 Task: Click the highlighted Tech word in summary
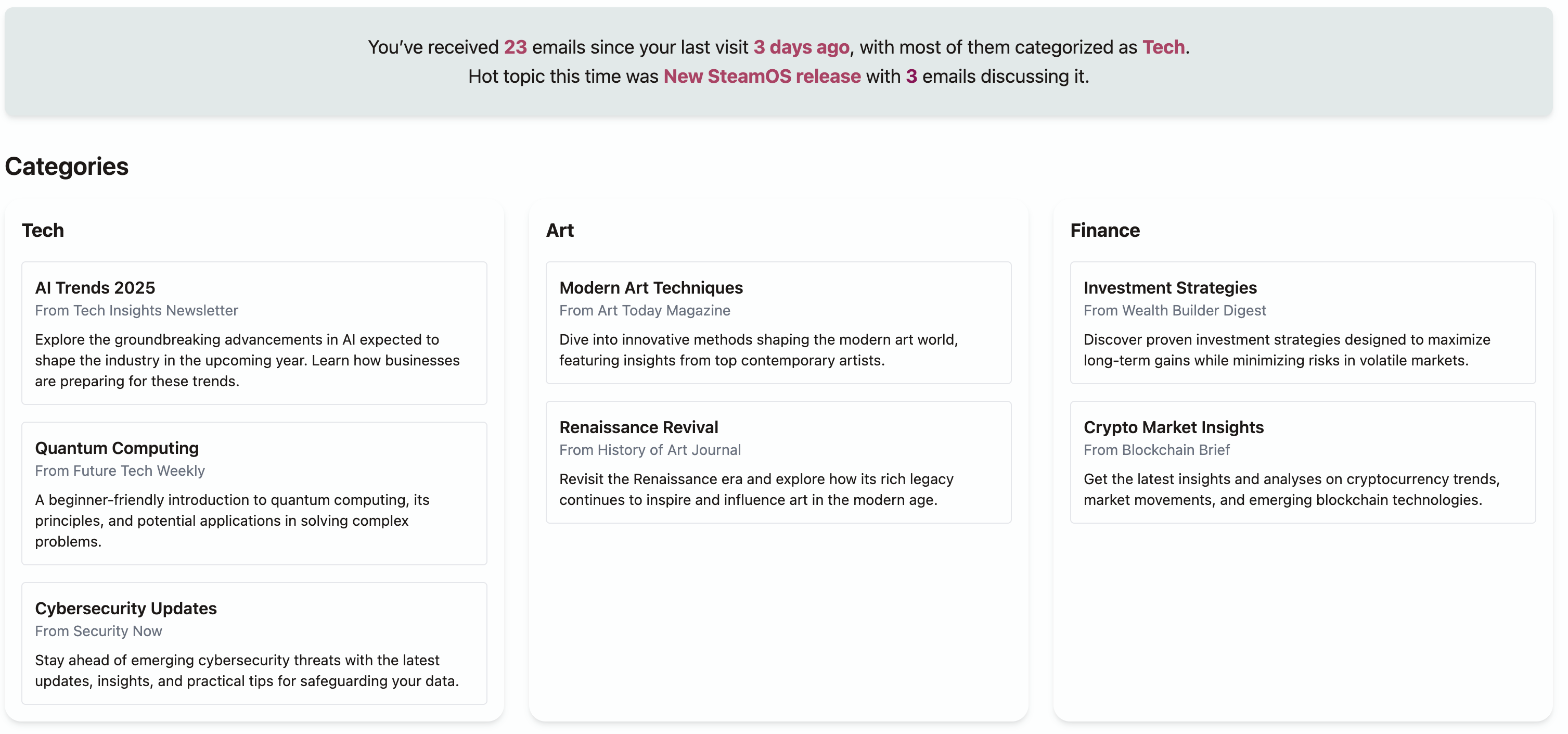coord(1163,47)
